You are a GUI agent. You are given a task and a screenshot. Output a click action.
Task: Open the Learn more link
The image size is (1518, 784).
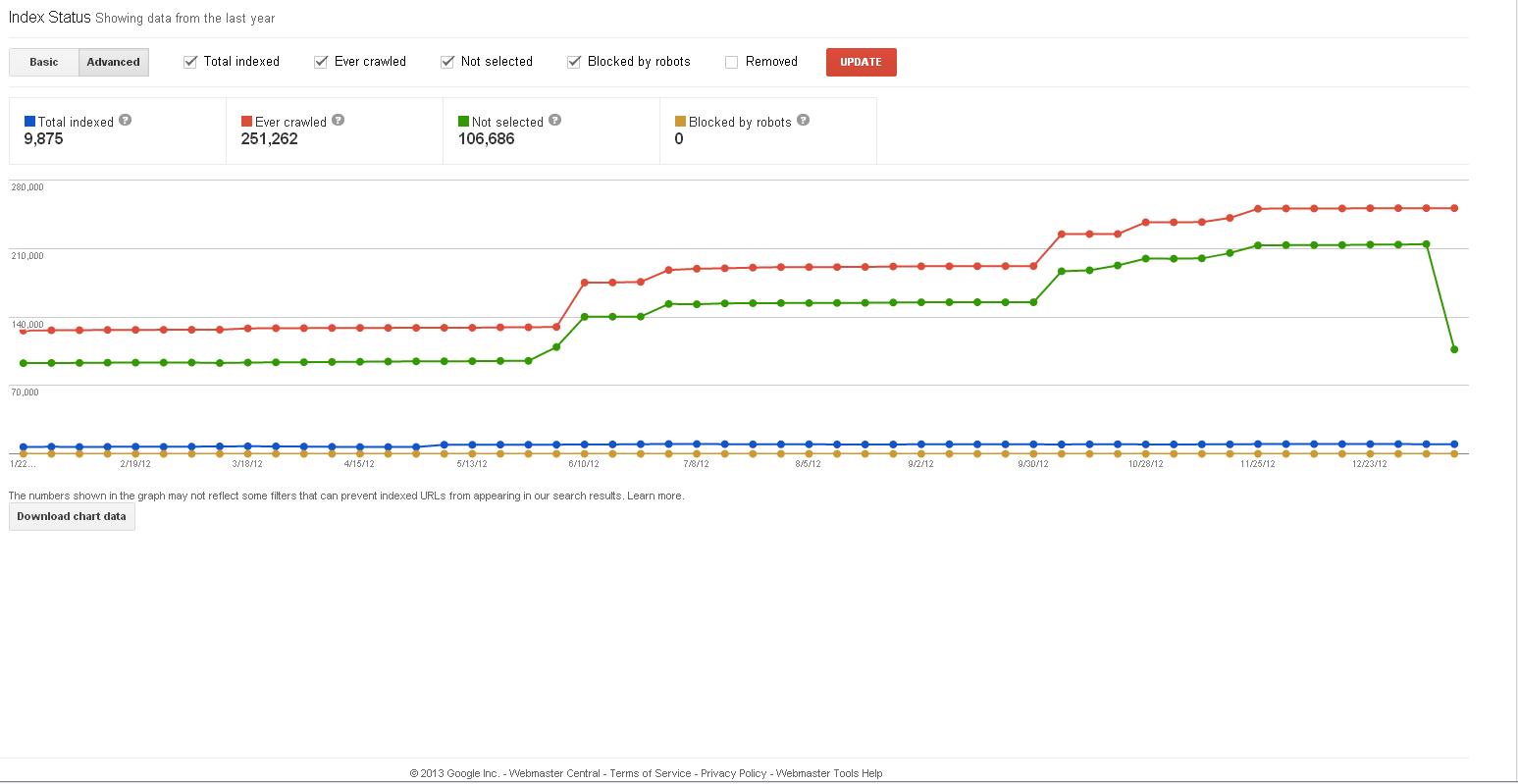click(x=654, y=496)
